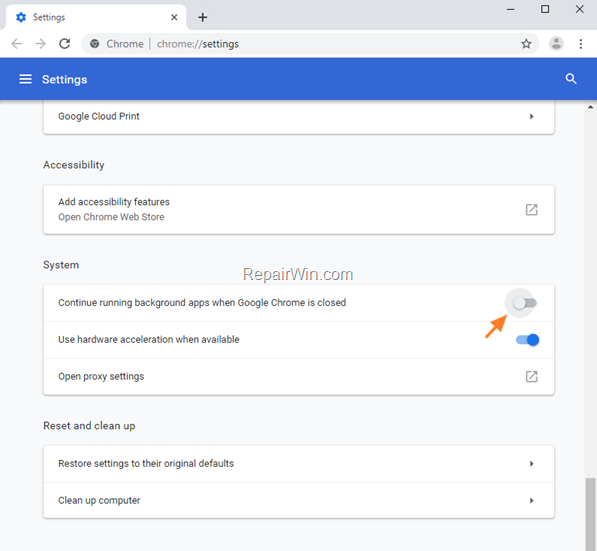Click the chrome://settings address bar

[310, 44]
